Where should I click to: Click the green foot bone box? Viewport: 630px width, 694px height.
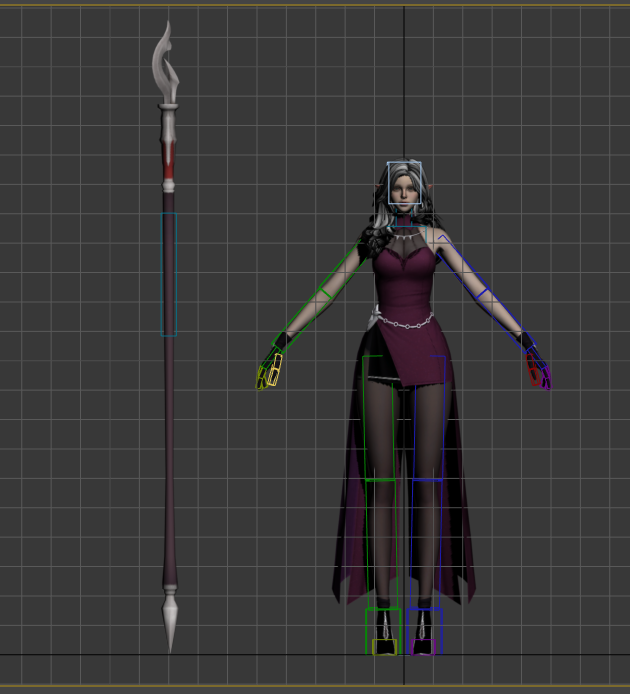coord(383,630)
